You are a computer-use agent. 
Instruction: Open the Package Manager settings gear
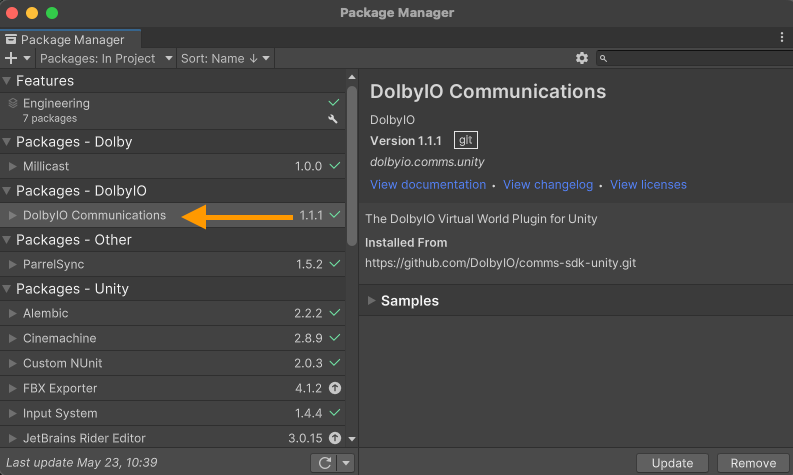(582, 58)
